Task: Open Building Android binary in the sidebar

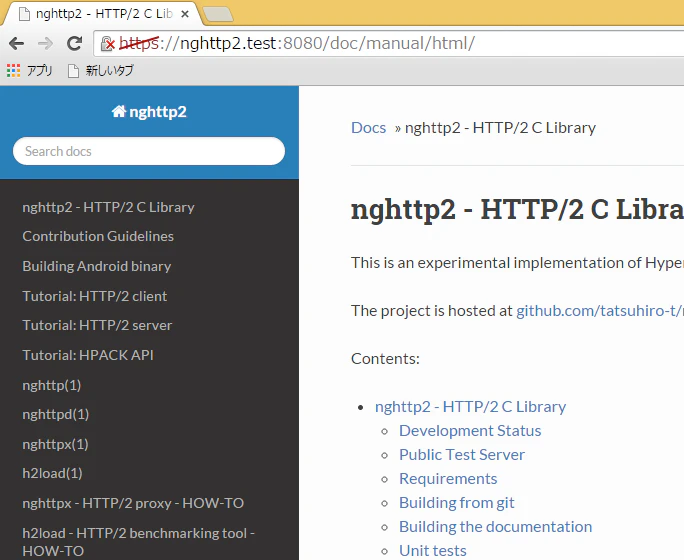Action: tap(97, 266)
